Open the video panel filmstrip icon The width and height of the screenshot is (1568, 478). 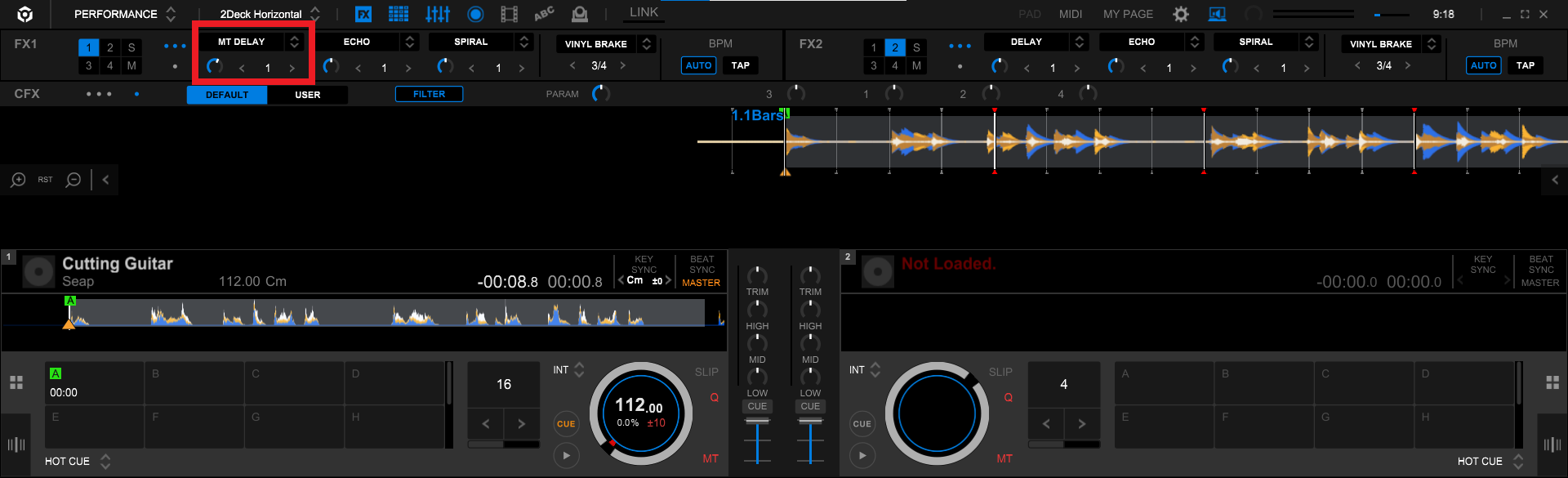point(509,14)
